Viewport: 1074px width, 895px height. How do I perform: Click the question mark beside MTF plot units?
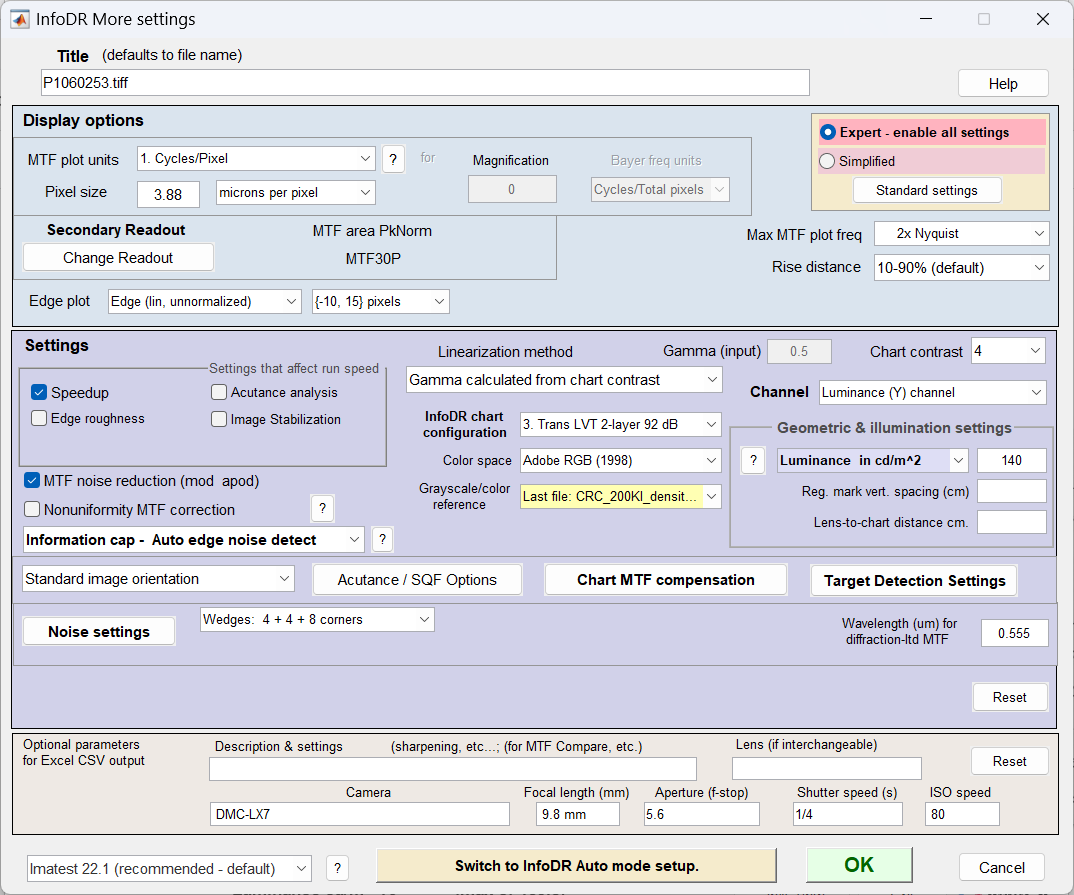click(x=393, y=159)
